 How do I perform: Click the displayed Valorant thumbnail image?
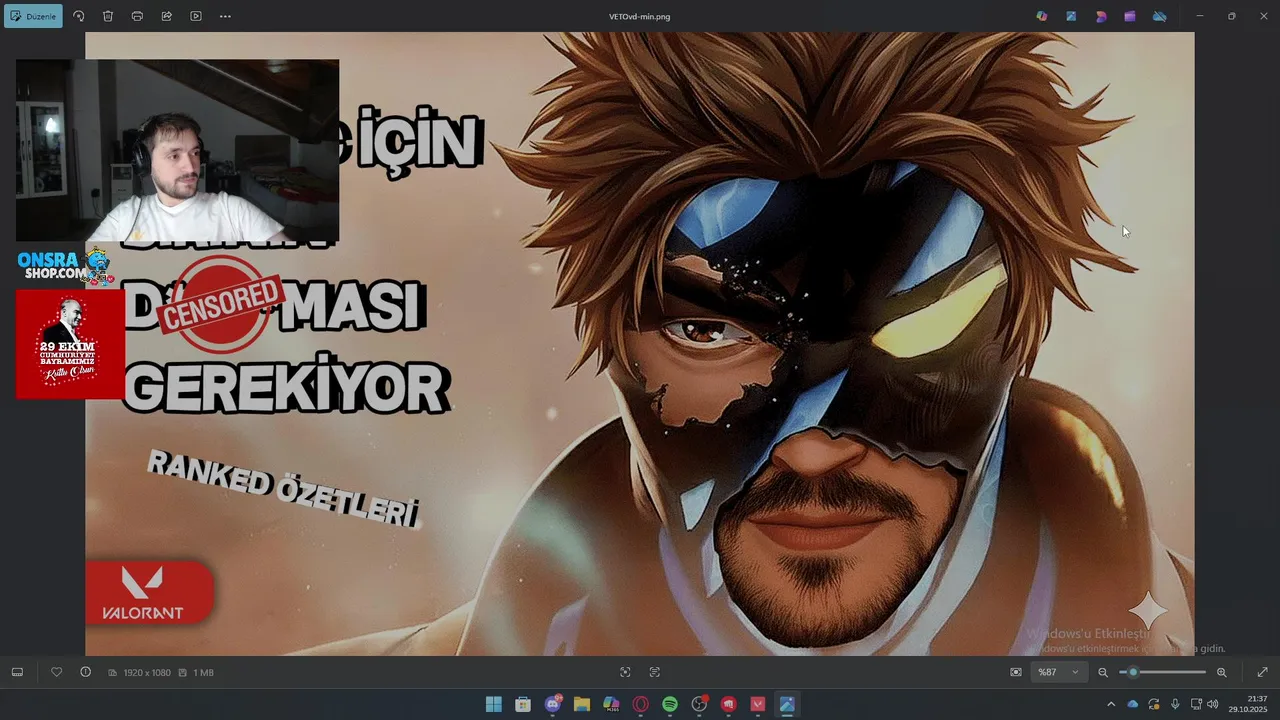tap(640, 344)
